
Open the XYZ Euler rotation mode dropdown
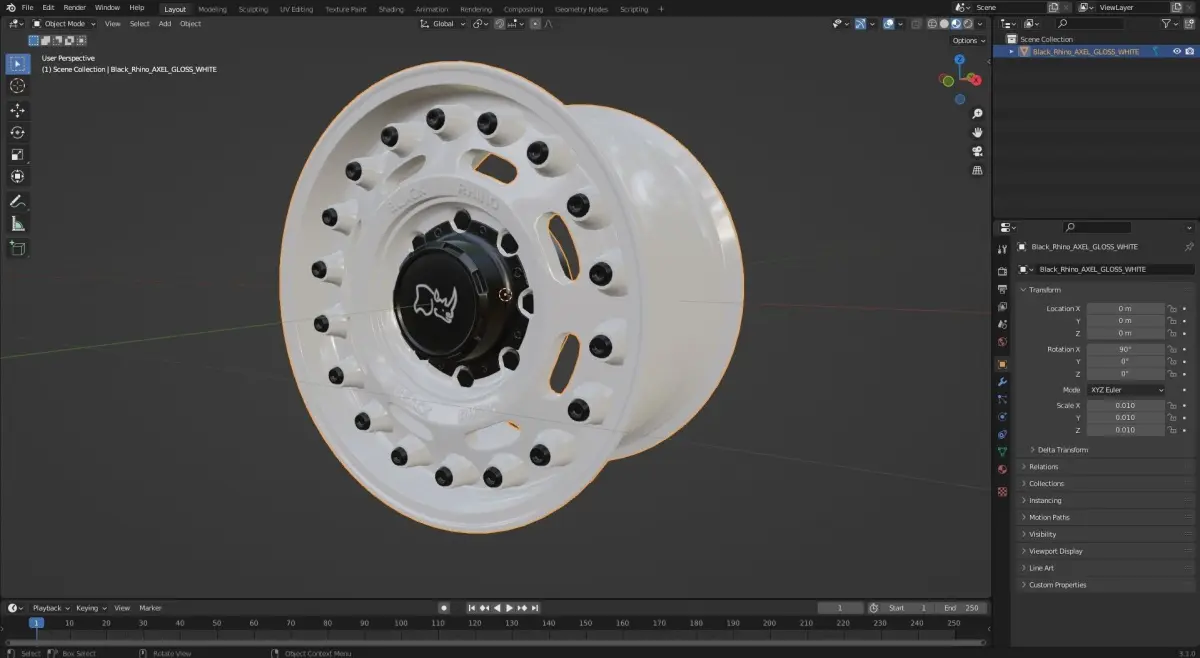1126,390
